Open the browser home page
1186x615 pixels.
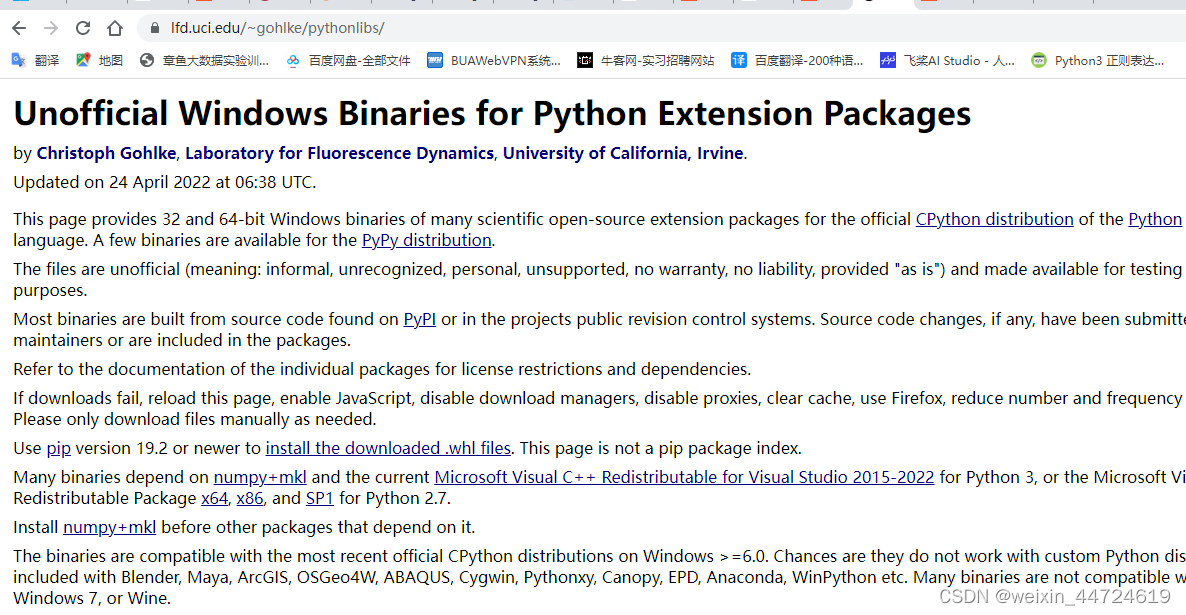pos(115,28)
